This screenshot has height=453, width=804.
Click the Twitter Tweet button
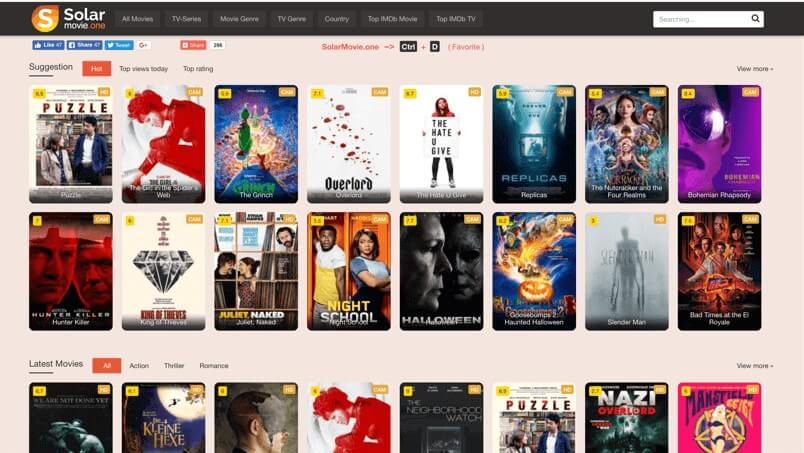coord(119,45)
